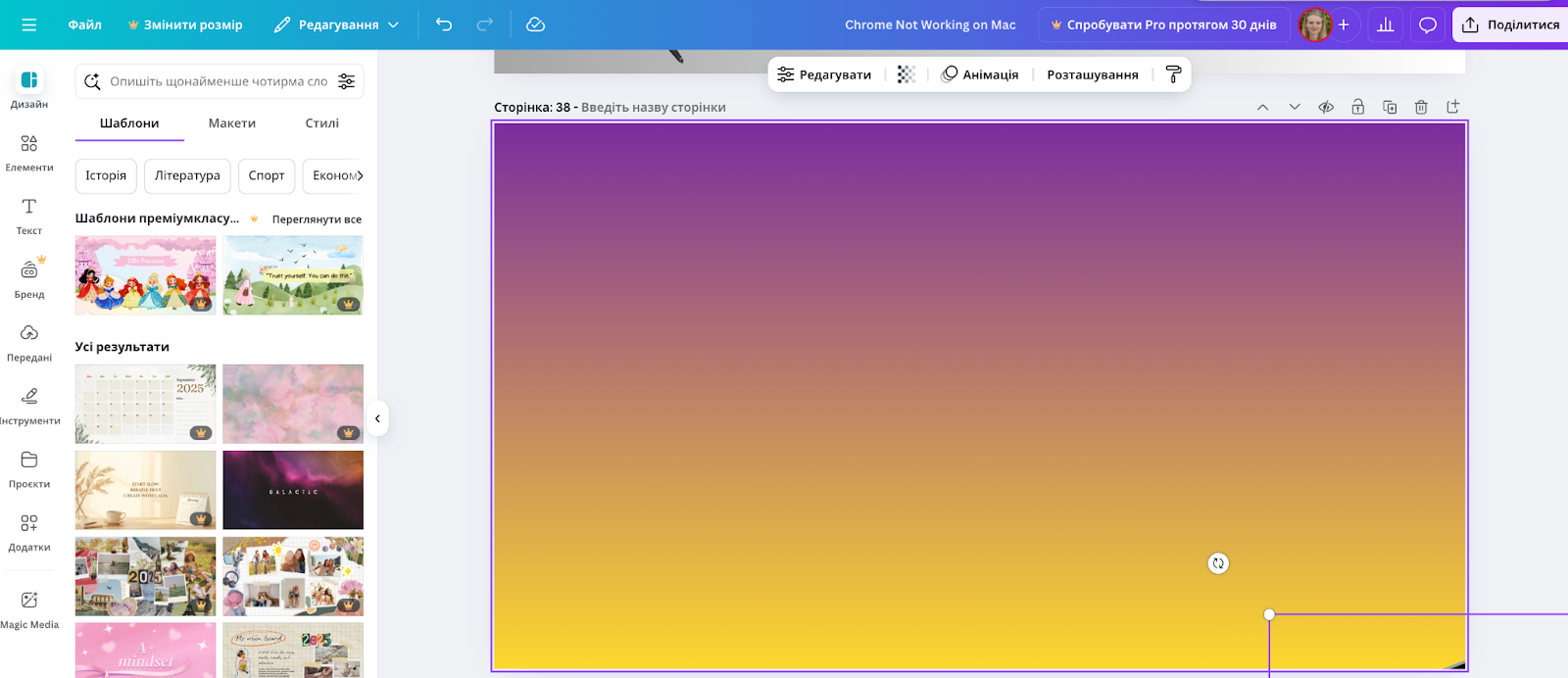Click Редагувати in floating toolbar
The width and height of the screenshot is (1568, 678).
click(824, 74)
